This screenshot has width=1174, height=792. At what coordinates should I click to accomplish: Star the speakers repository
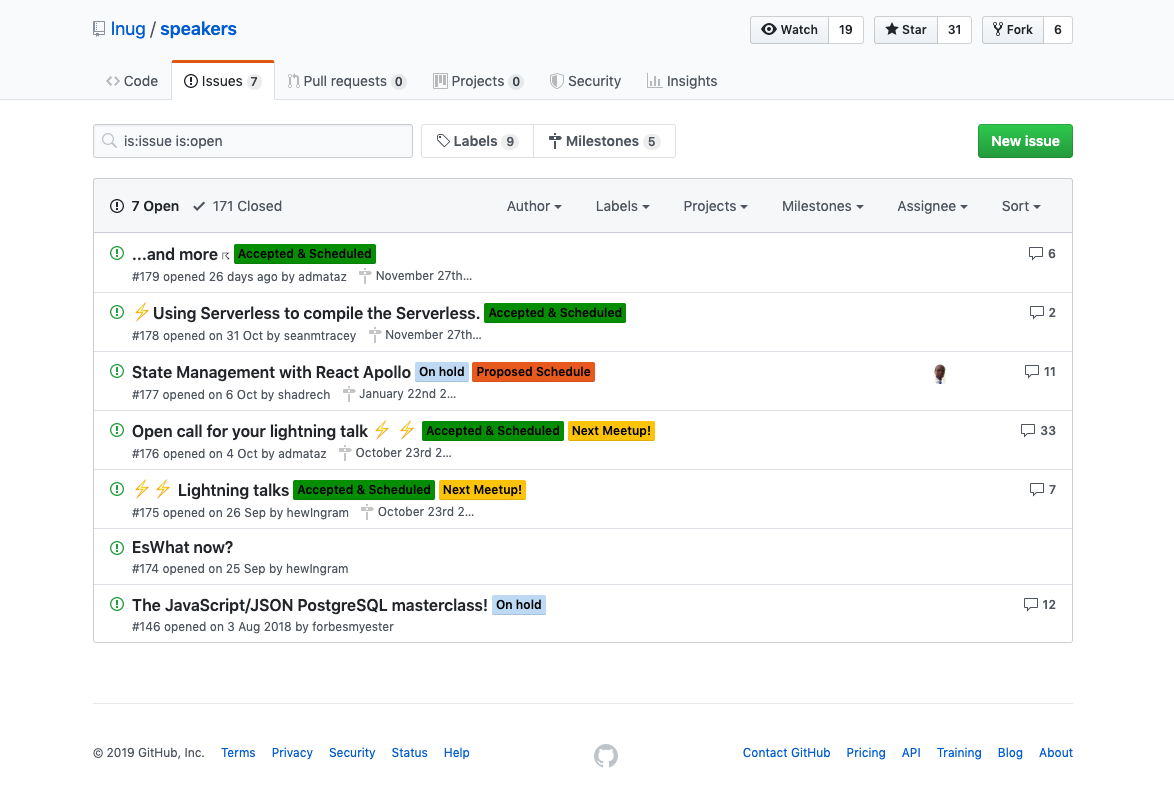pos(905,30)
